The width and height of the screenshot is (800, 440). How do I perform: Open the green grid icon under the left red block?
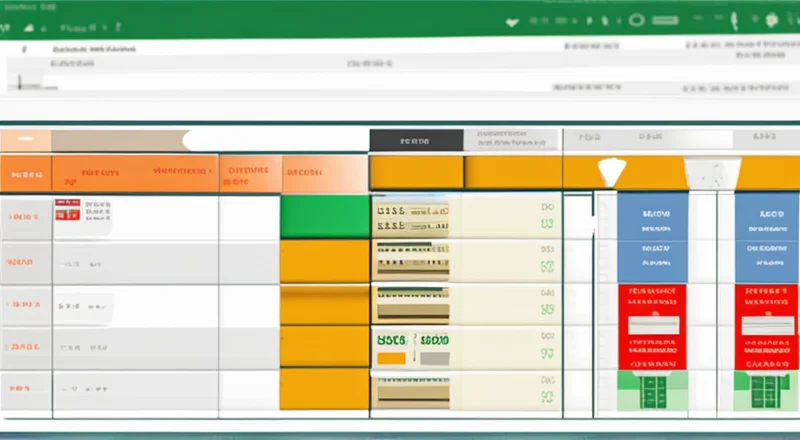pyautogui.click(x=652, y=386)
